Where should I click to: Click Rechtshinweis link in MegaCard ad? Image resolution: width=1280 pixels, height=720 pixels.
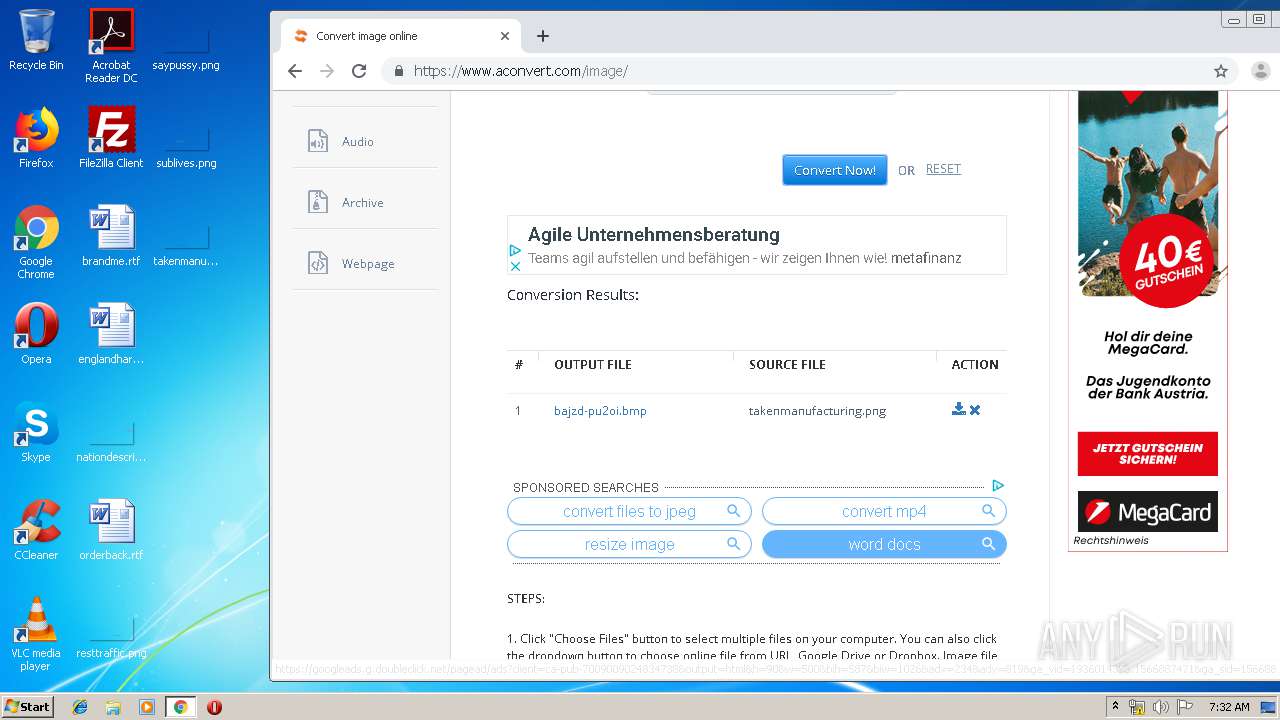click(x=1111, y=540)
